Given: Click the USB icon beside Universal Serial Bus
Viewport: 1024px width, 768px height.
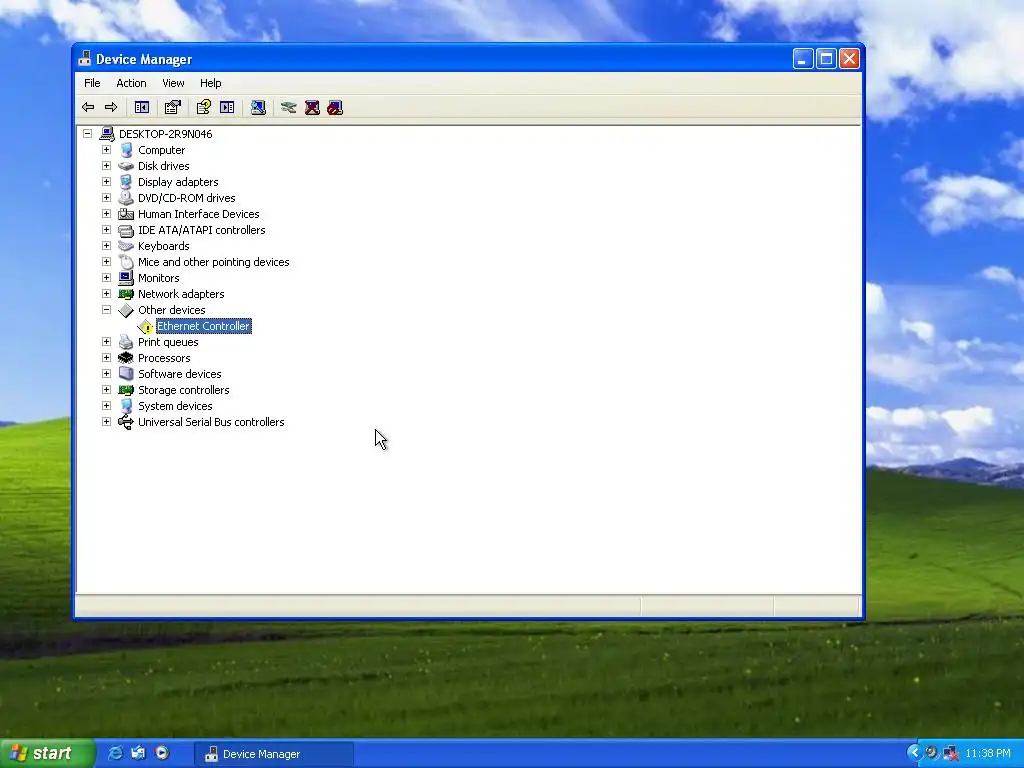Looking at the screenshot, I should pyautogui.click(x=126, y=422).
